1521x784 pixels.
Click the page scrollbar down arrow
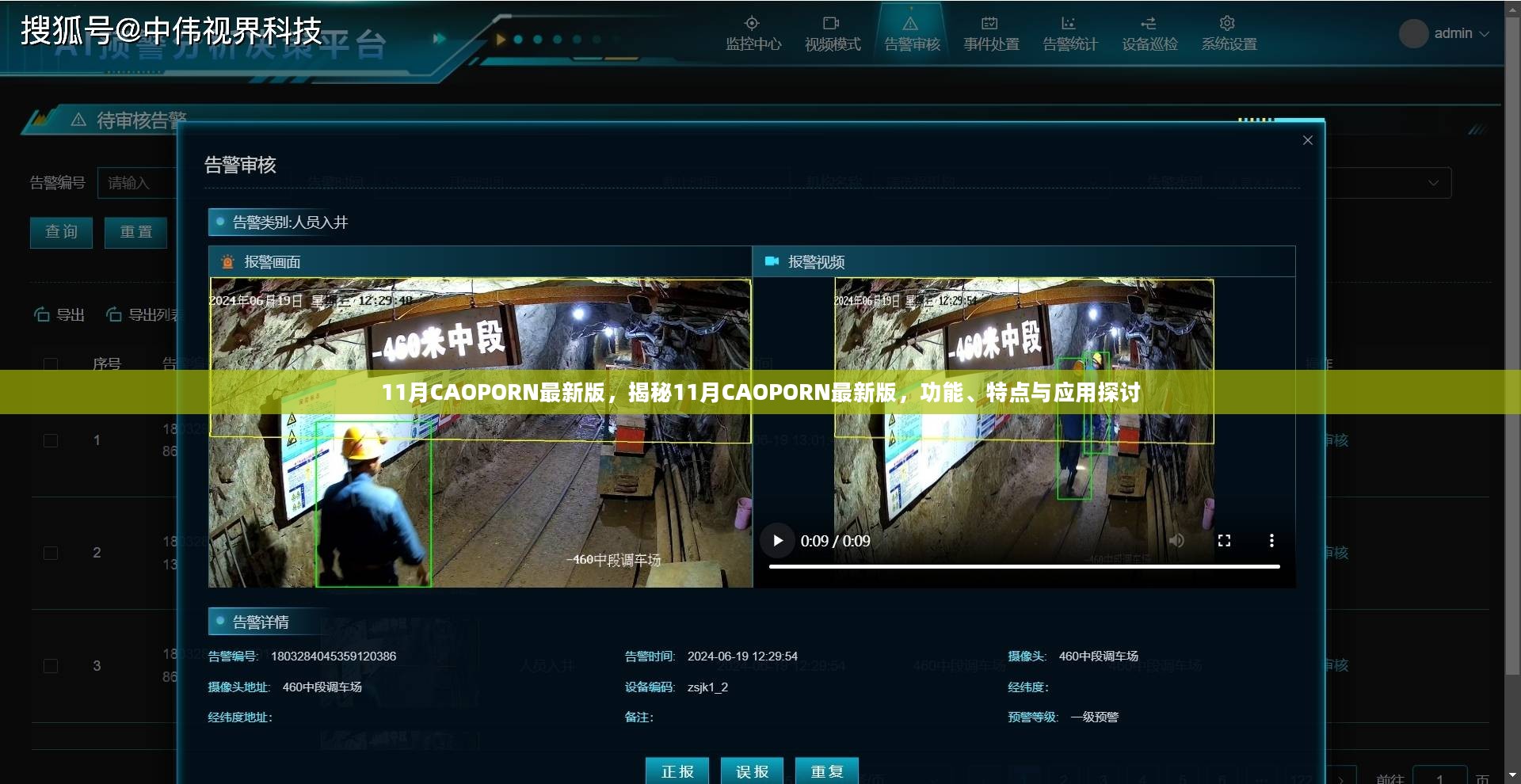point(1513,775)
